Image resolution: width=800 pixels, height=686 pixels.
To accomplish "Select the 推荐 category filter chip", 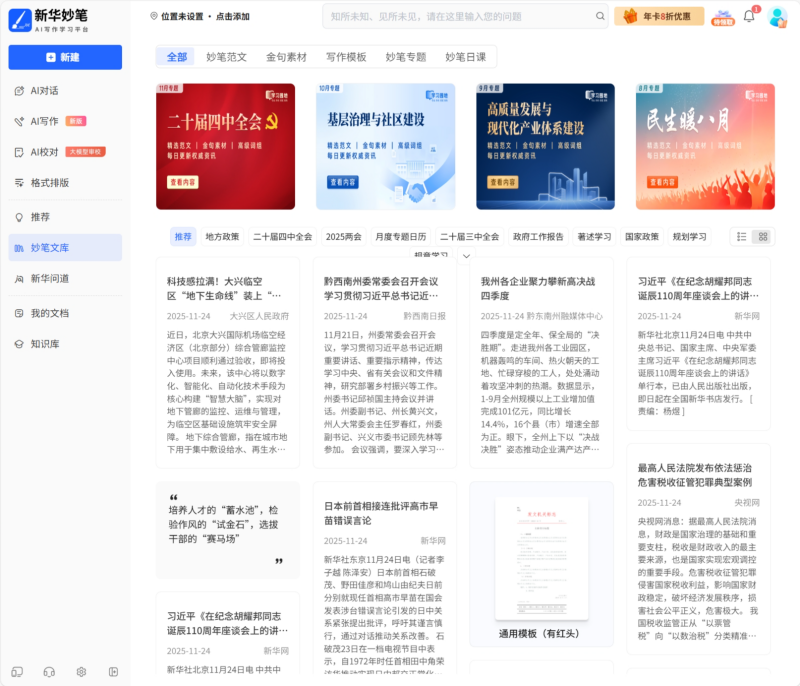I will [183, 237].
